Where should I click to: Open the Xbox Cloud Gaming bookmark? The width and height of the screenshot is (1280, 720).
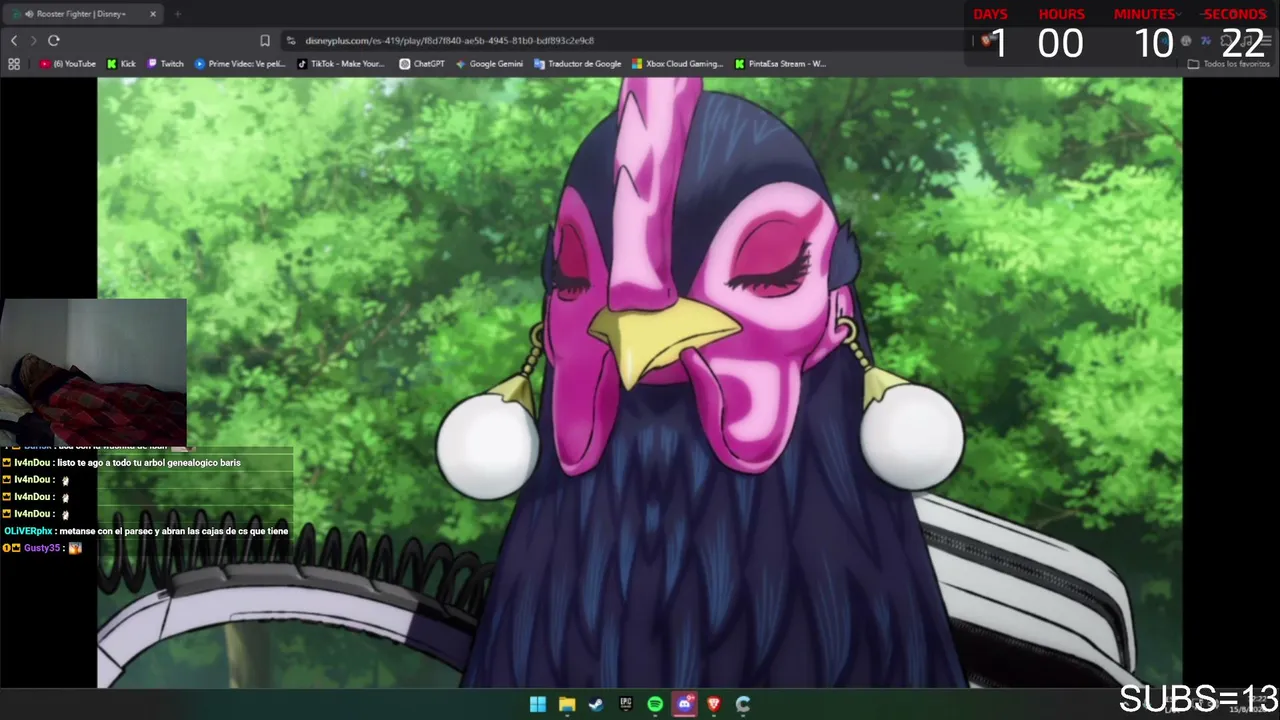(x=677, y=64)
